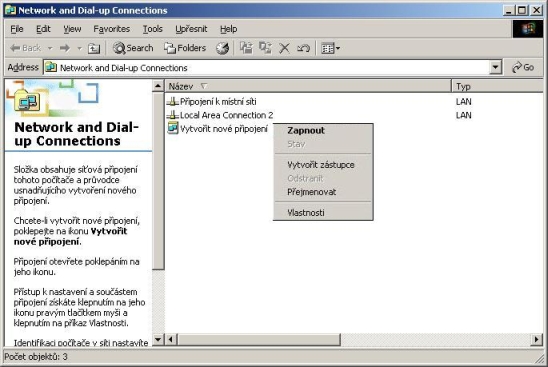Click the left pane scroll up arrow
The width and height of the screenshot is (548, 367).
click(x=158, y=86)
